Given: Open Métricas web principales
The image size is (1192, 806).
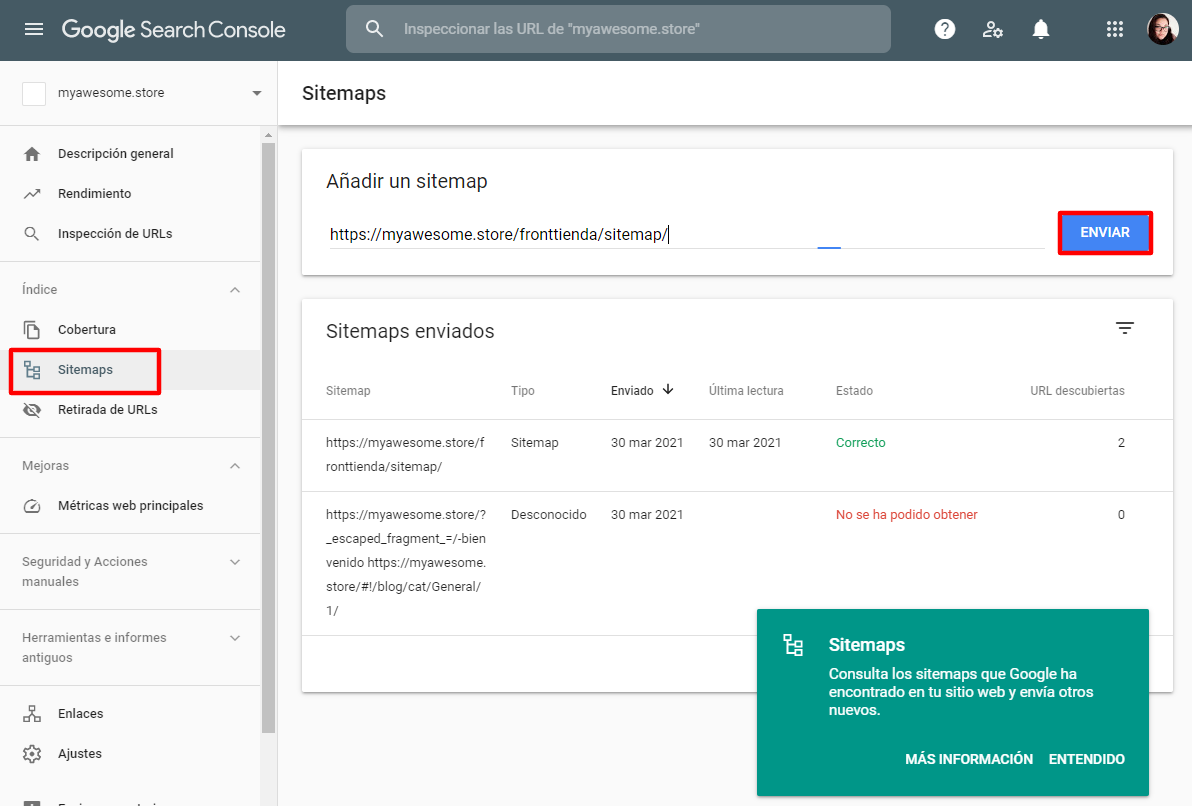Looking at the screenshot, I should [130, 506].
